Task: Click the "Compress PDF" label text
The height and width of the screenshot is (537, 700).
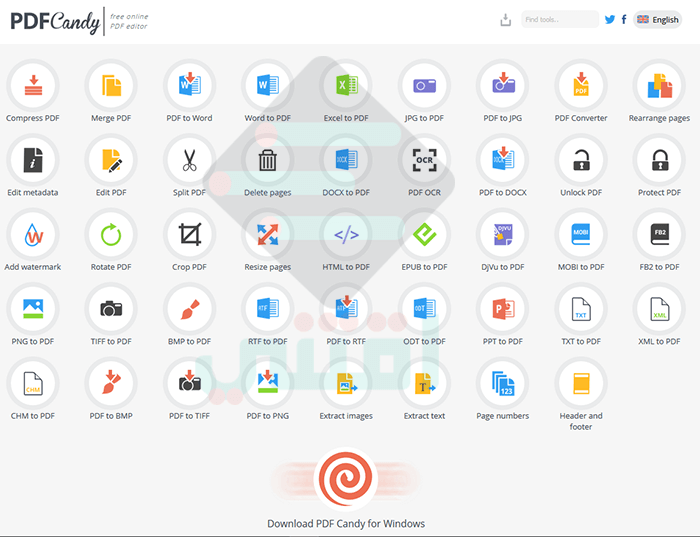Action: 33,118
